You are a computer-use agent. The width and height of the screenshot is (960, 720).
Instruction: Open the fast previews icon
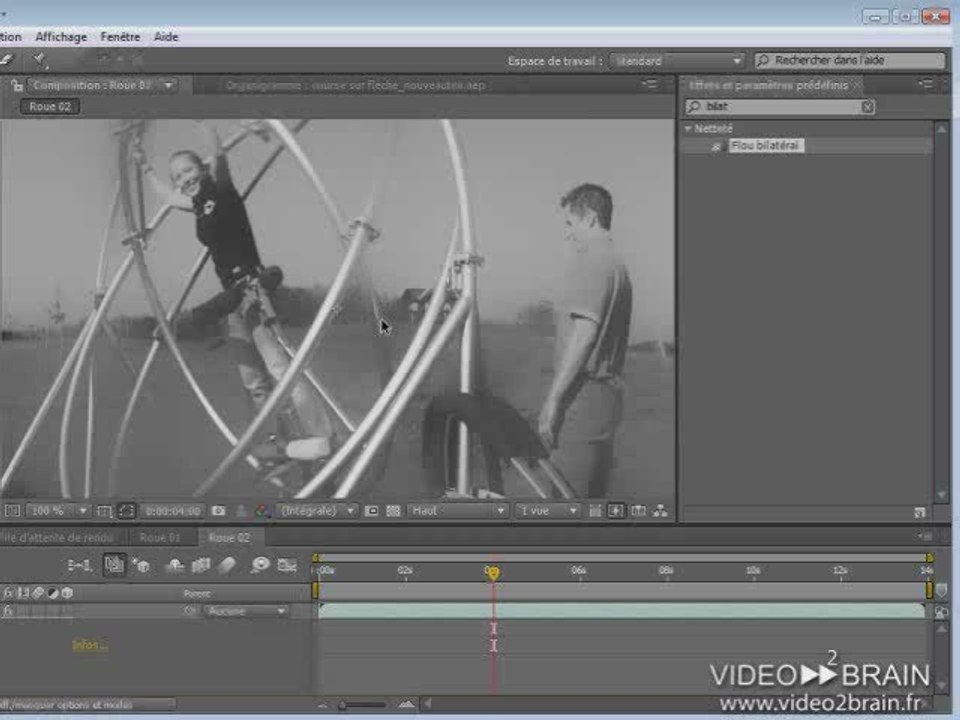[616, 511]
